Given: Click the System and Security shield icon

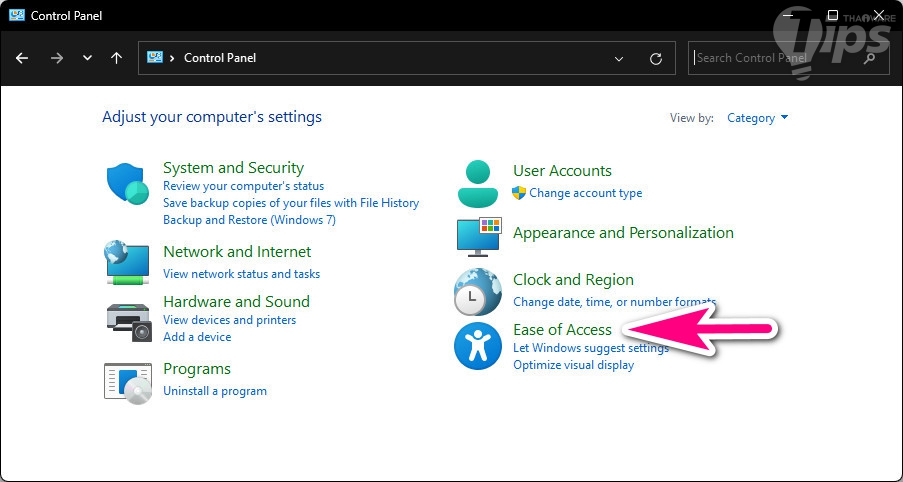Looking at the screenshot, I should tap(127, 183).
